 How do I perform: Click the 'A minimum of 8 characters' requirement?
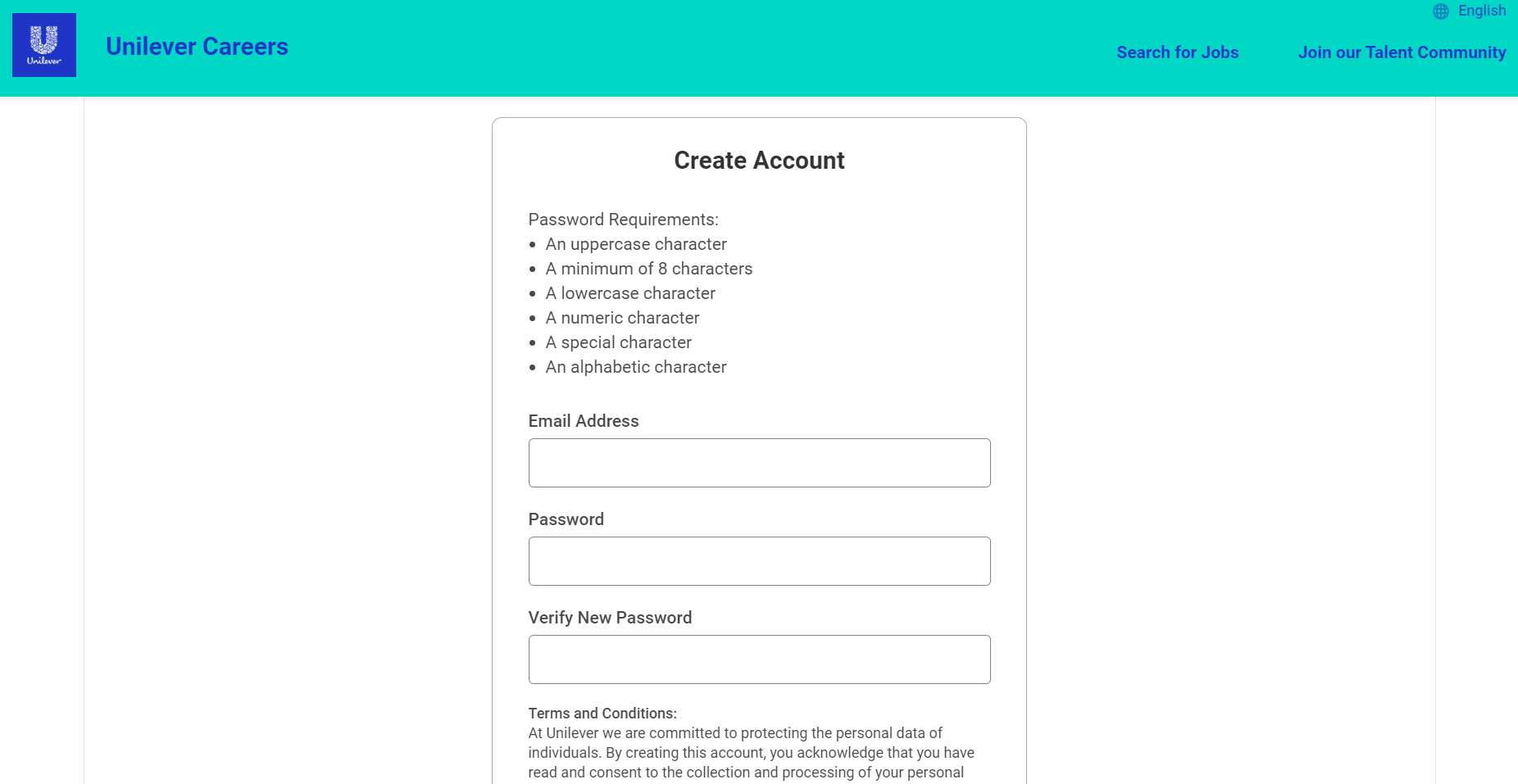coord(648,269)
